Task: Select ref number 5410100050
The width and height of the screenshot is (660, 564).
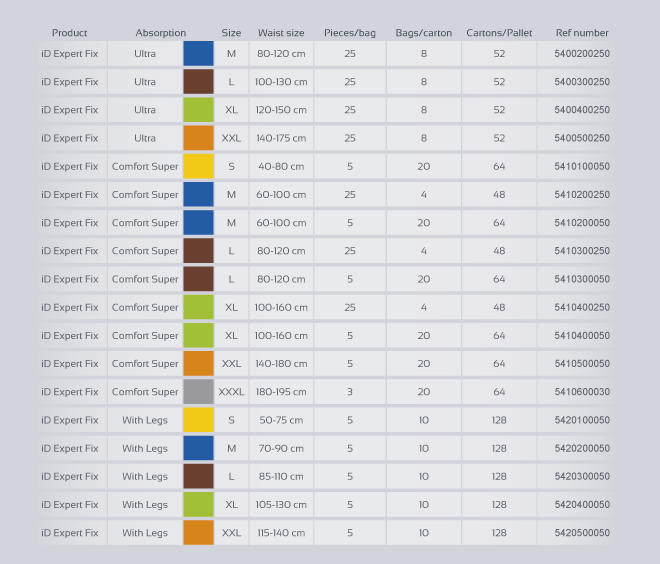Action: coord(582,166)
